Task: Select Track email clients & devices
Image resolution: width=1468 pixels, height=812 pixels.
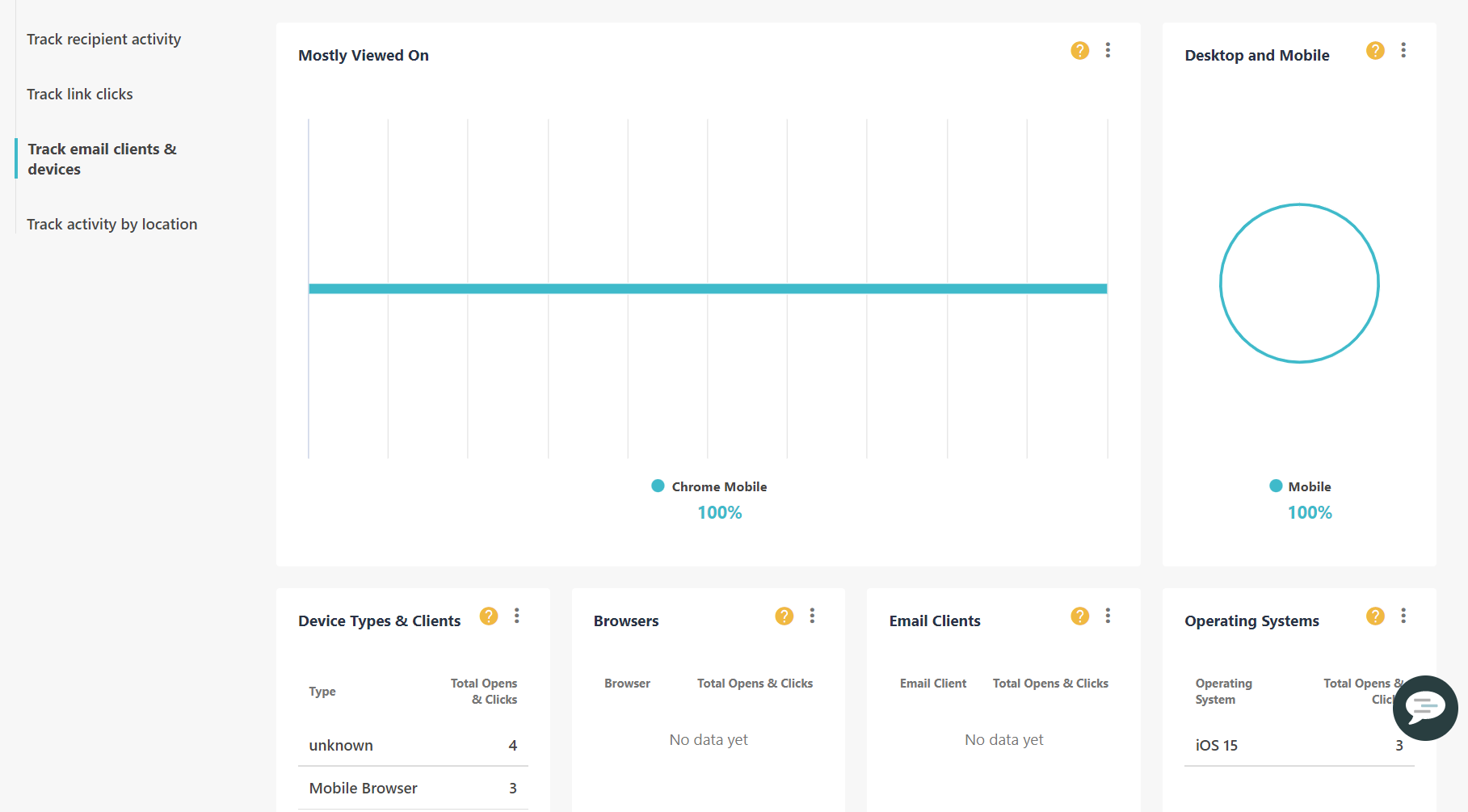Action: pos(102,159)
